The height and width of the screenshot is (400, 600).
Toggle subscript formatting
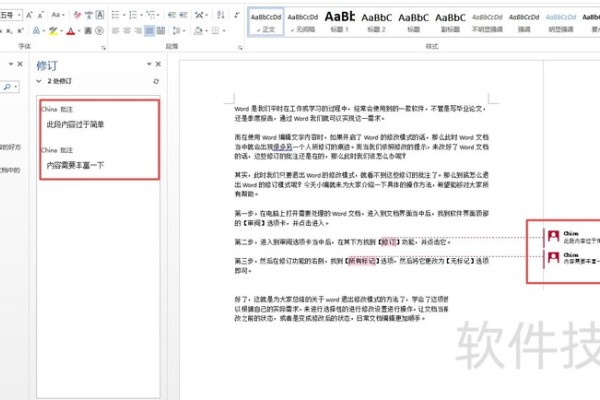tap(9, 31)
